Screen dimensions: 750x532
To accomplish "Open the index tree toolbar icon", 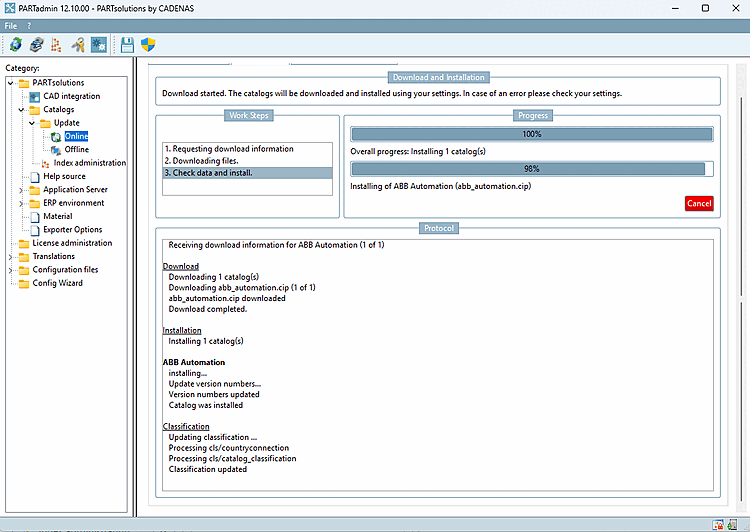I will coord(56,45).
